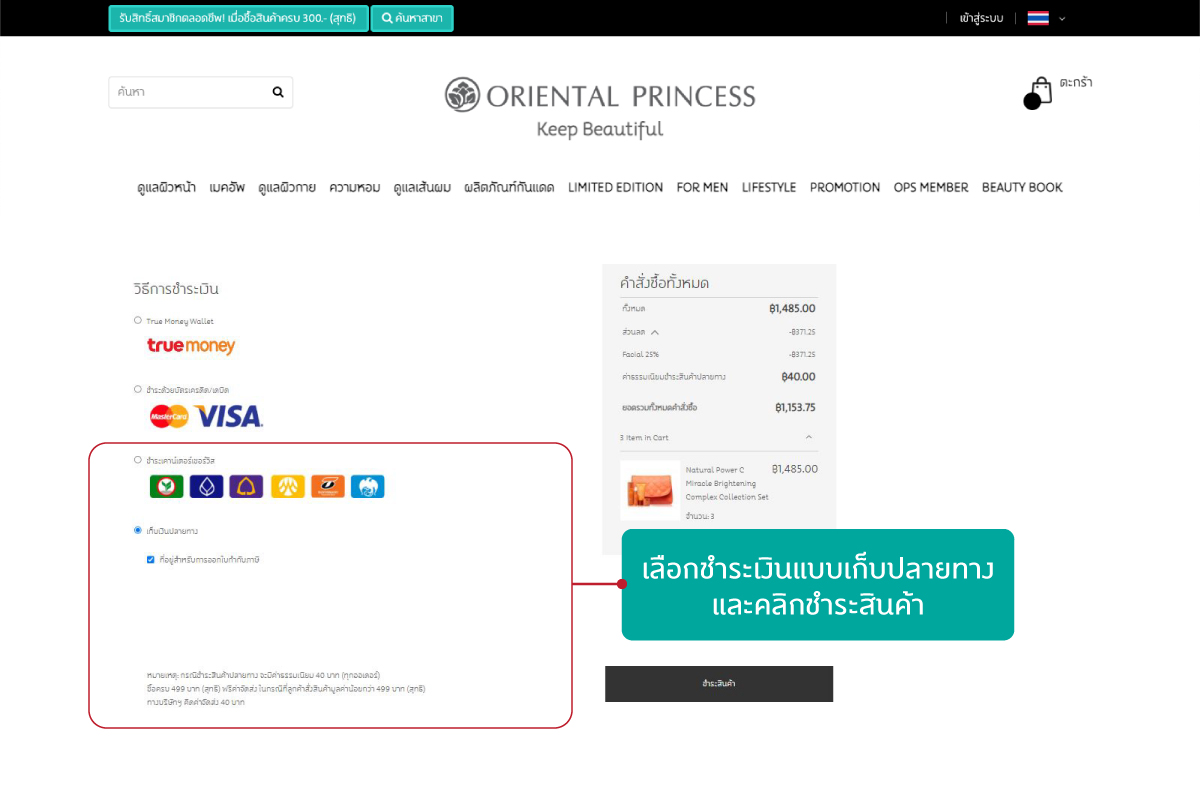Viewport: 1200px width, 800px height.
Task: Click the ตะกร้า cart text link
Action: 1076,83
